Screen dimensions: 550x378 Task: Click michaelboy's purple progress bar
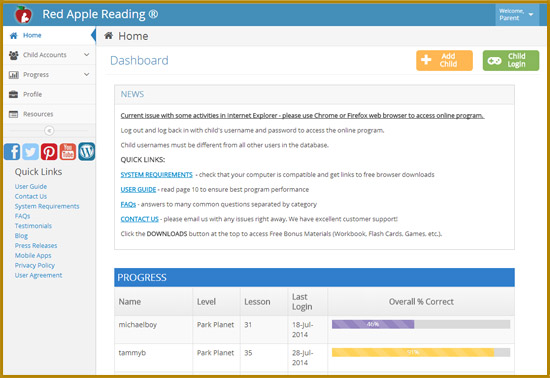(373, 324)
